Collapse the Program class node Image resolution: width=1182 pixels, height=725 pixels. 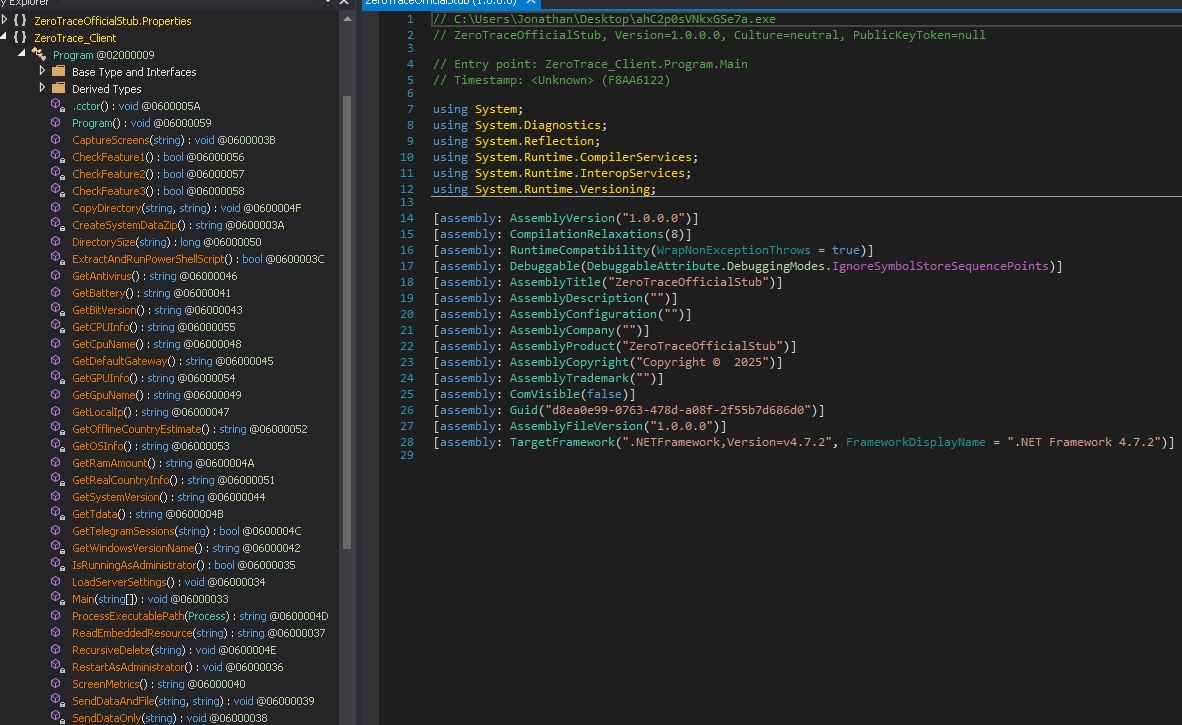click(22, 54)
